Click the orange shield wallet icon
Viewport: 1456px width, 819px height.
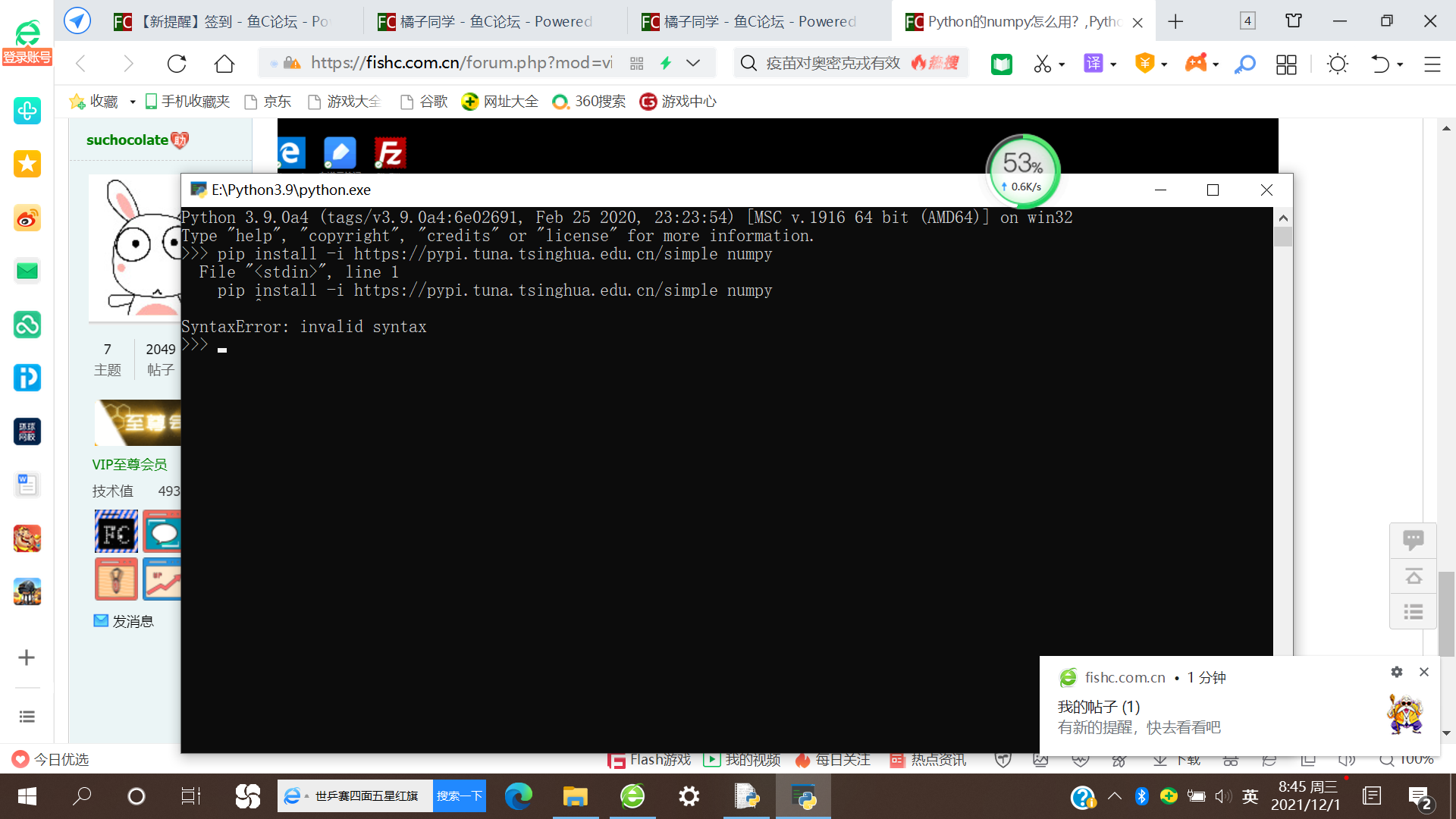pyautogui.click(x=1144, y=63)
